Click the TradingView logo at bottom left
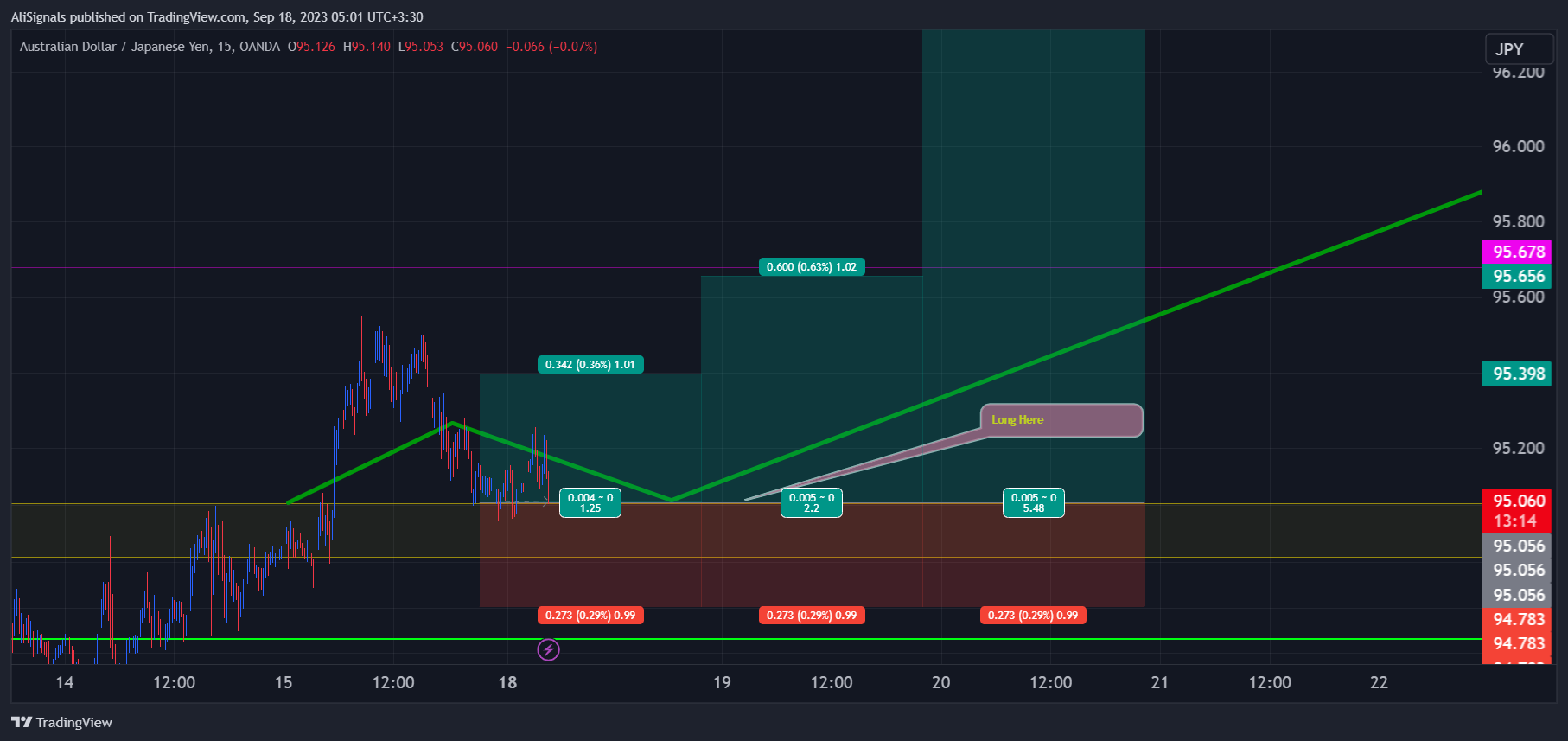This screenshot has width=1568, height=741. pyautogui.click(x=61, y=722)
